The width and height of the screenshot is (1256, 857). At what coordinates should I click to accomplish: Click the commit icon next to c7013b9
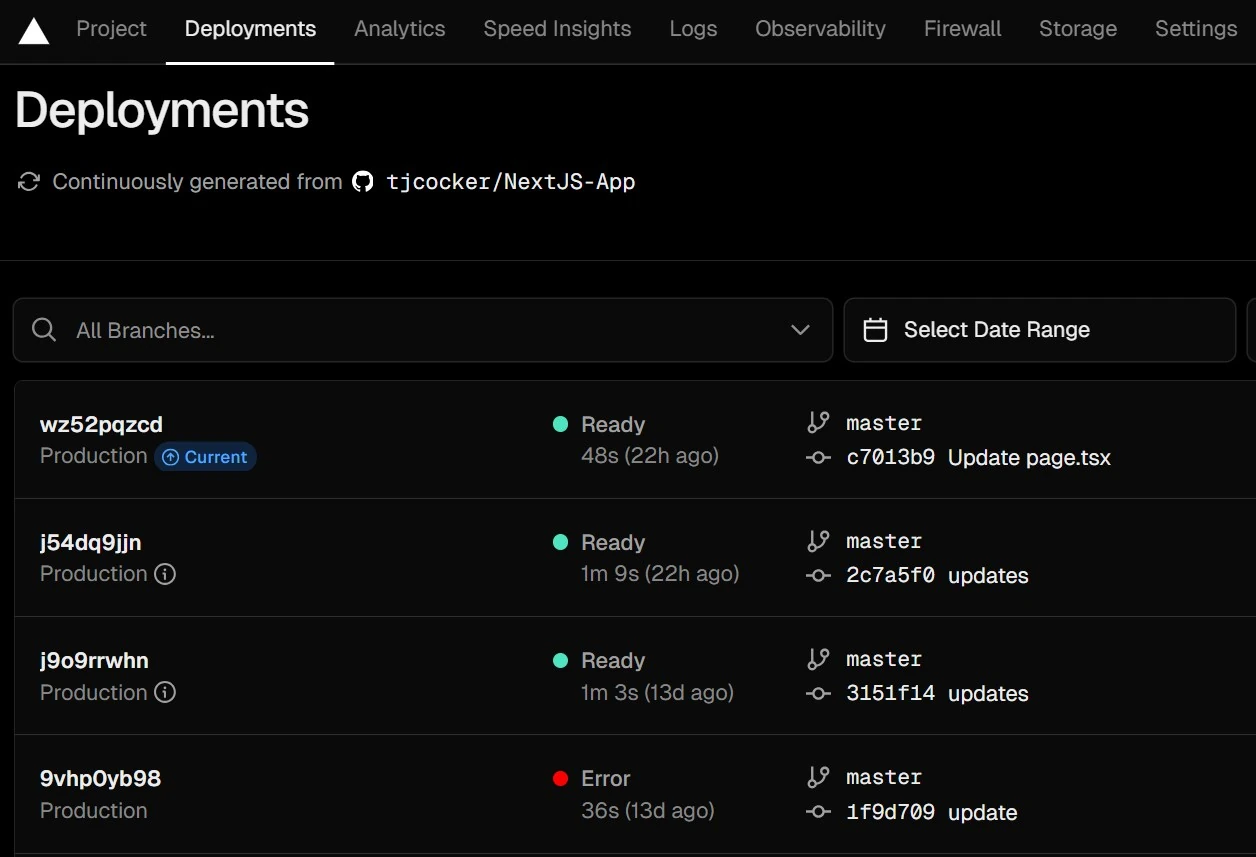click(818, 458)
